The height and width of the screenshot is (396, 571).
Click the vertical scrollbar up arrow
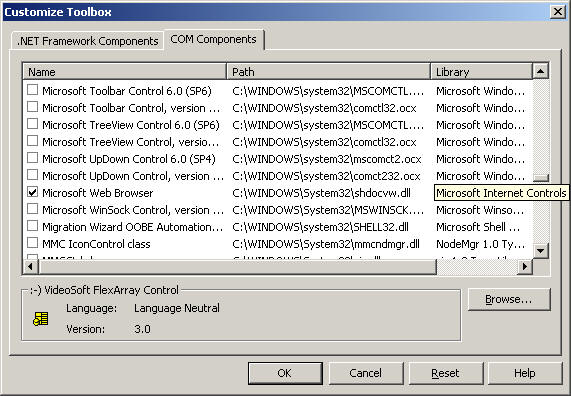click(540, 71)
